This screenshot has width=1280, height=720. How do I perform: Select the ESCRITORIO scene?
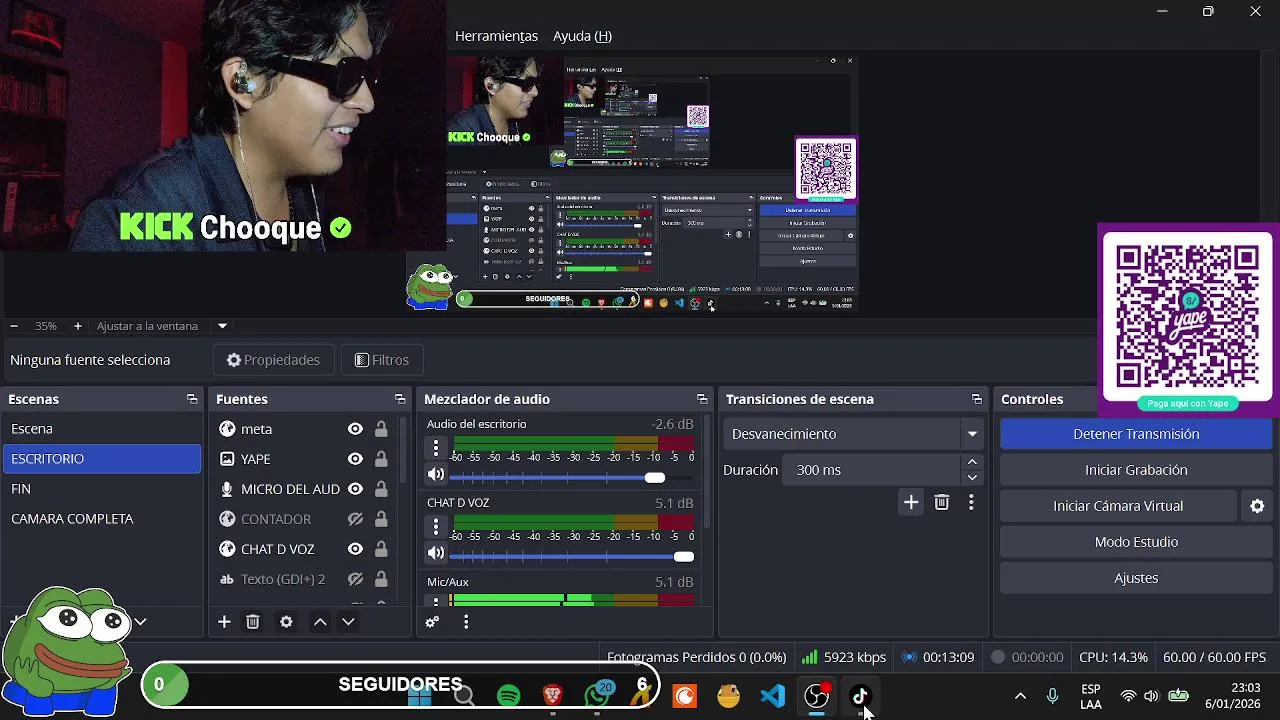tap(101, 459)
